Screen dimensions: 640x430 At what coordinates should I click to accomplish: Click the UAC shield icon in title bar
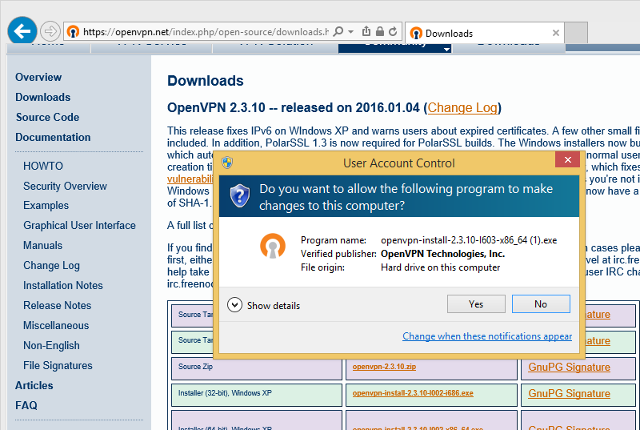click(227, 163)
